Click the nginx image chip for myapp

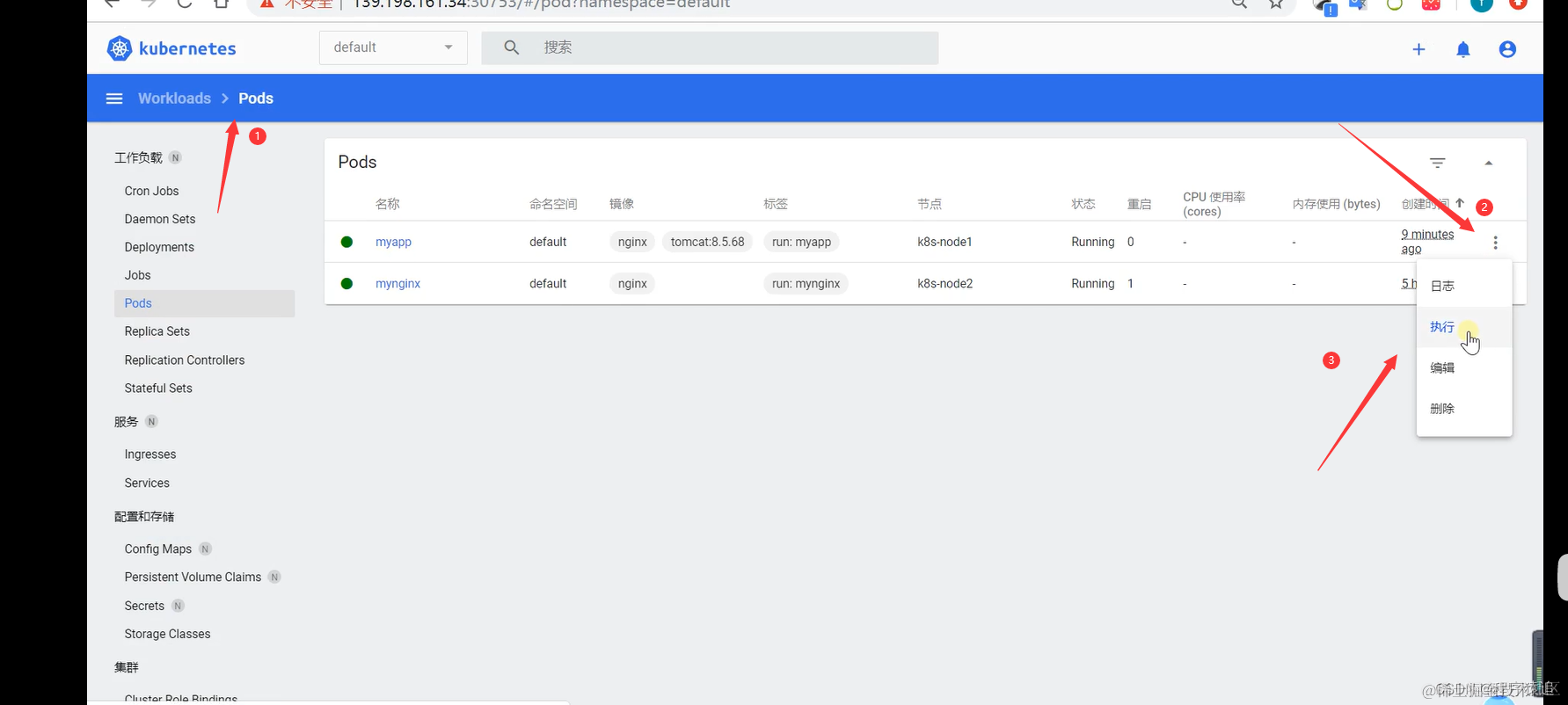click(x=632, y=242)
